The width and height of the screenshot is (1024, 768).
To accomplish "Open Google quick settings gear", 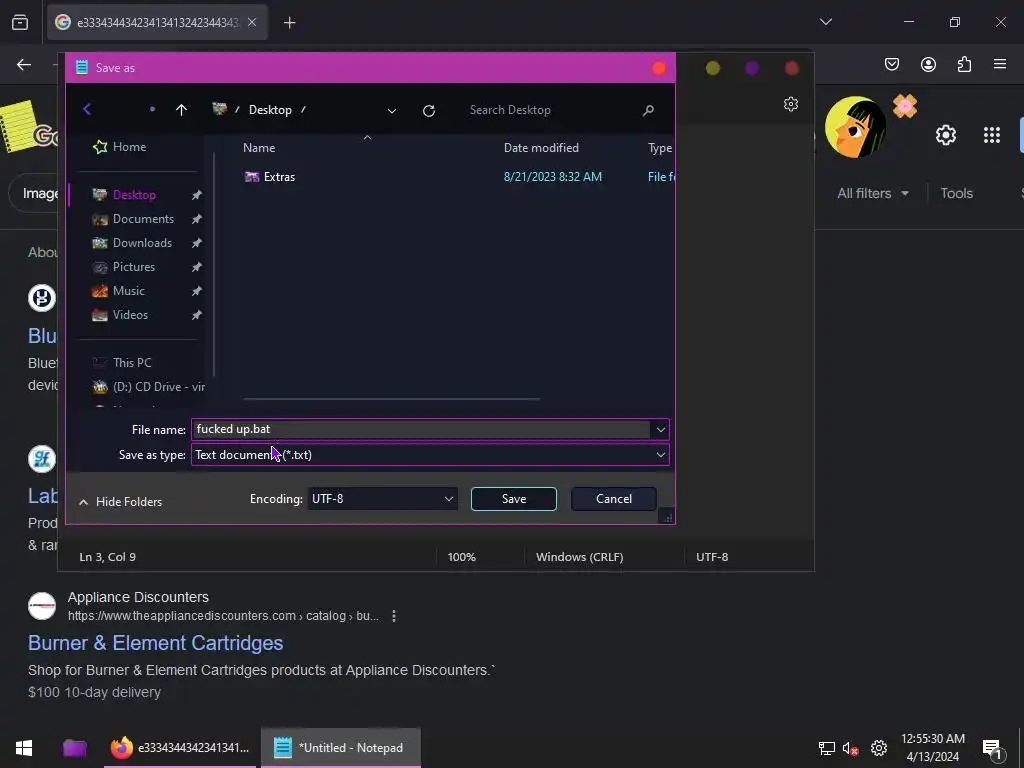I will [x=946, y=135].
